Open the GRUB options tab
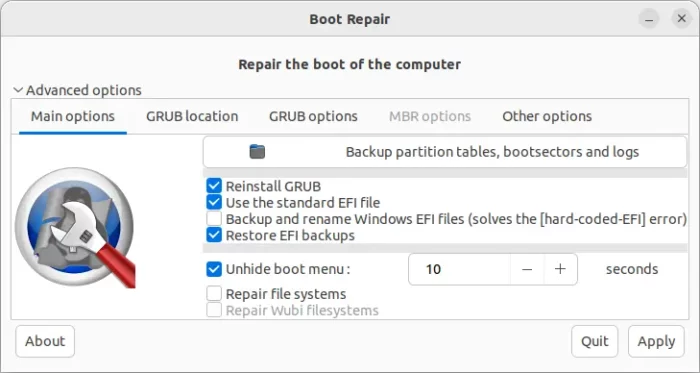Image resolution: width=700 pixels, height=373 pixels. coord(313,116)
